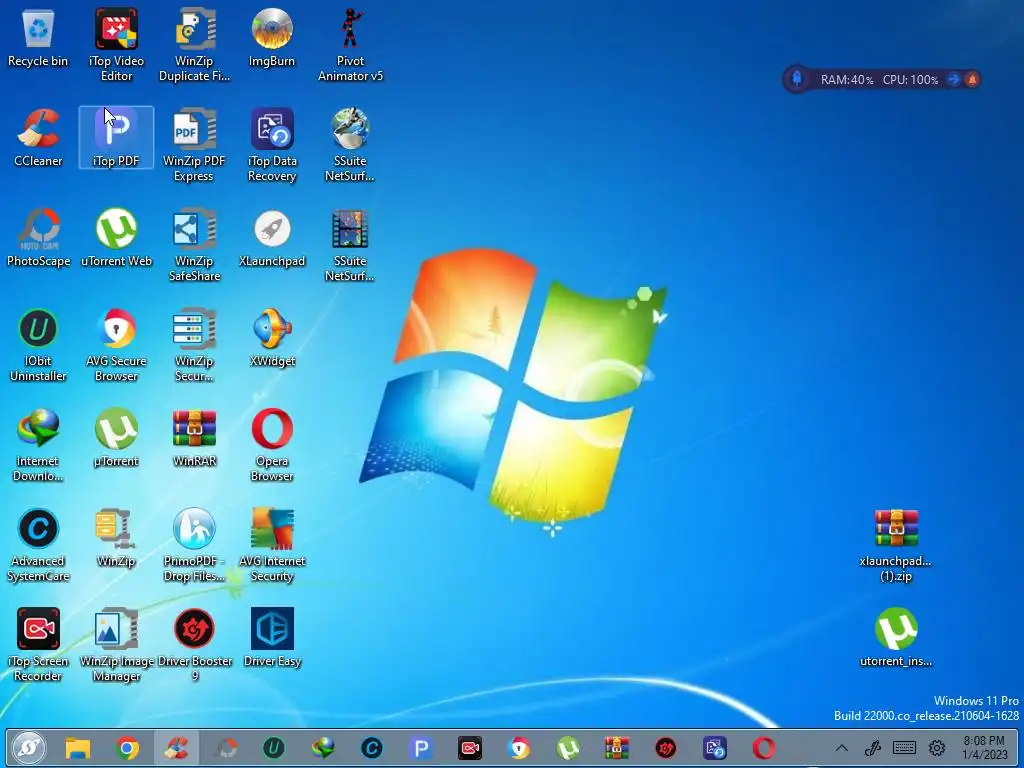Switch to CCleaner on the taskbar
The width and height of the screenshot is (1024, 768).
176,748
